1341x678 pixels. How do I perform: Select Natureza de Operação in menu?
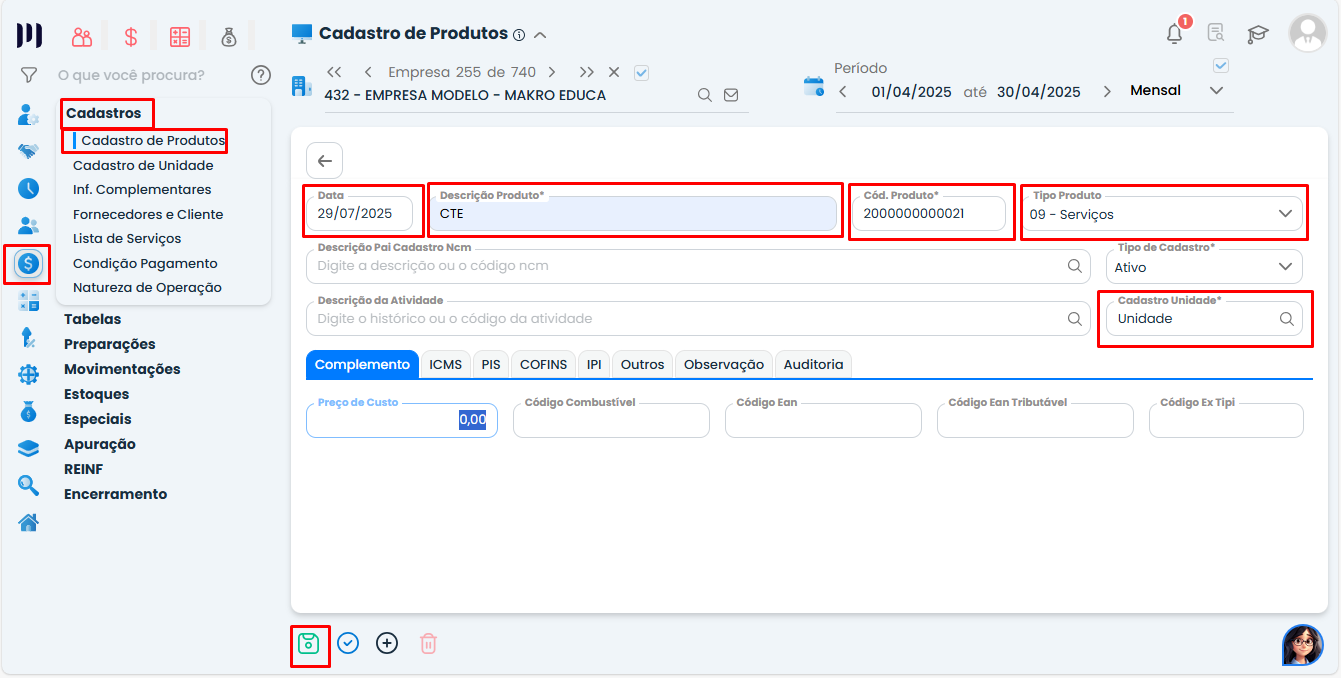tap(147, 287)
